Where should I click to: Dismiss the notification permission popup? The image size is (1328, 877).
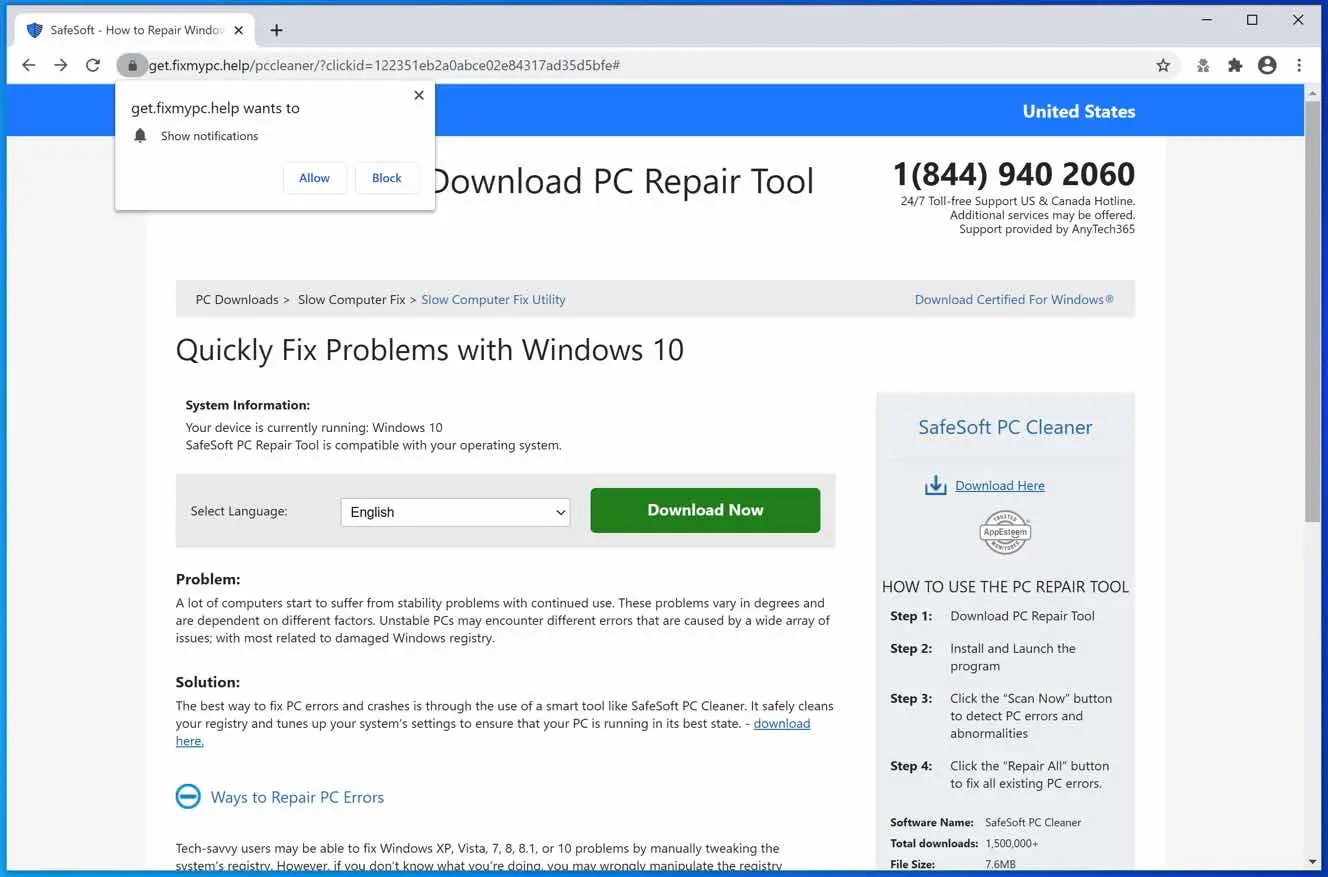419,95
